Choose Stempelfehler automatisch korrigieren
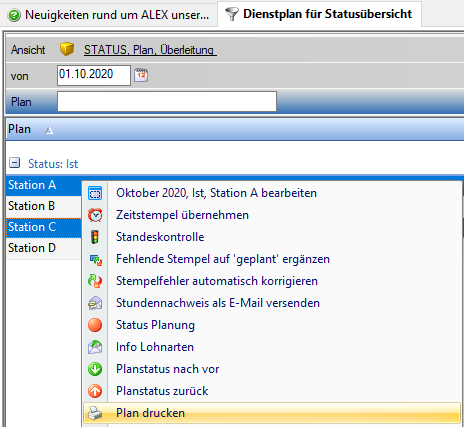 pyautogui.click(x=272, y=281)
